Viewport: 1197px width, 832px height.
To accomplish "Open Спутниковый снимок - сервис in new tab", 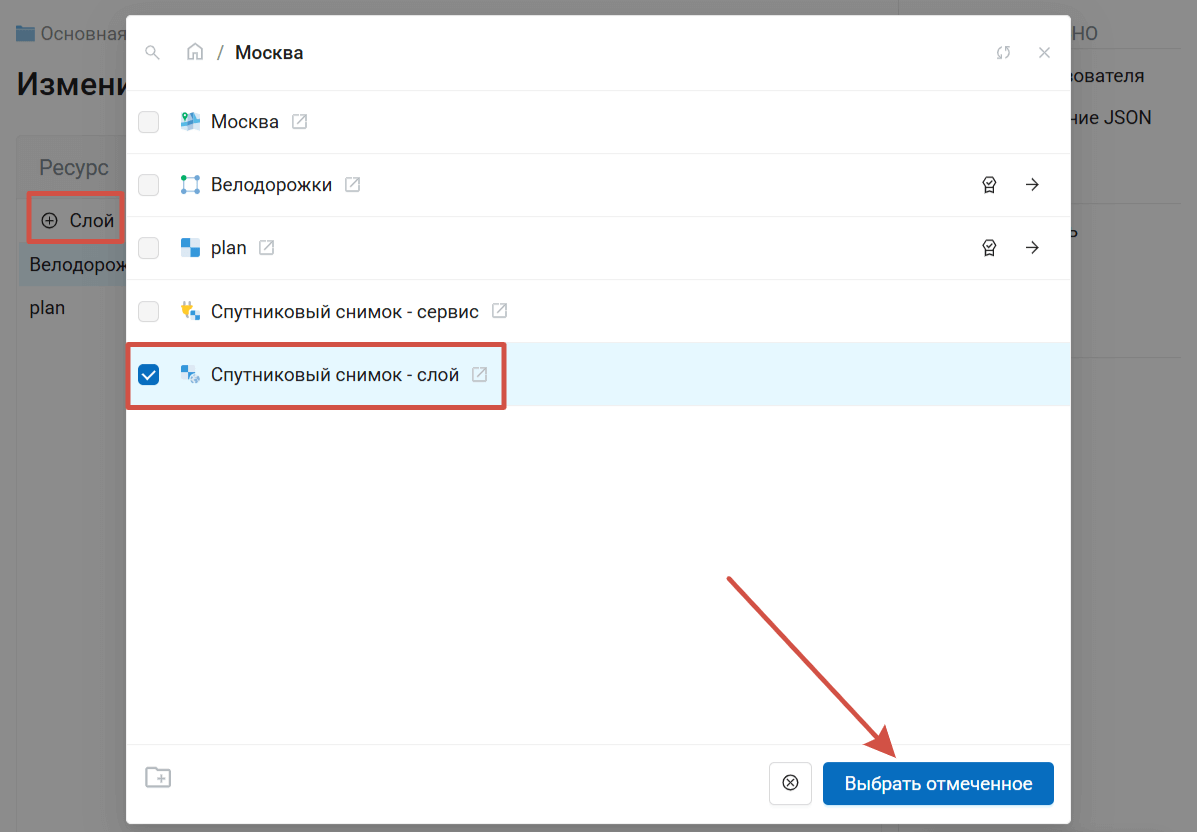I will pos(499,311).
